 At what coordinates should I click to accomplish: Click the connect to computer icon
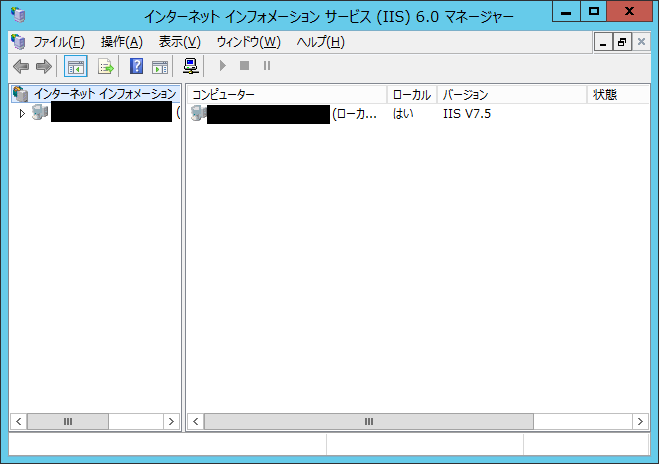[191, 66]
